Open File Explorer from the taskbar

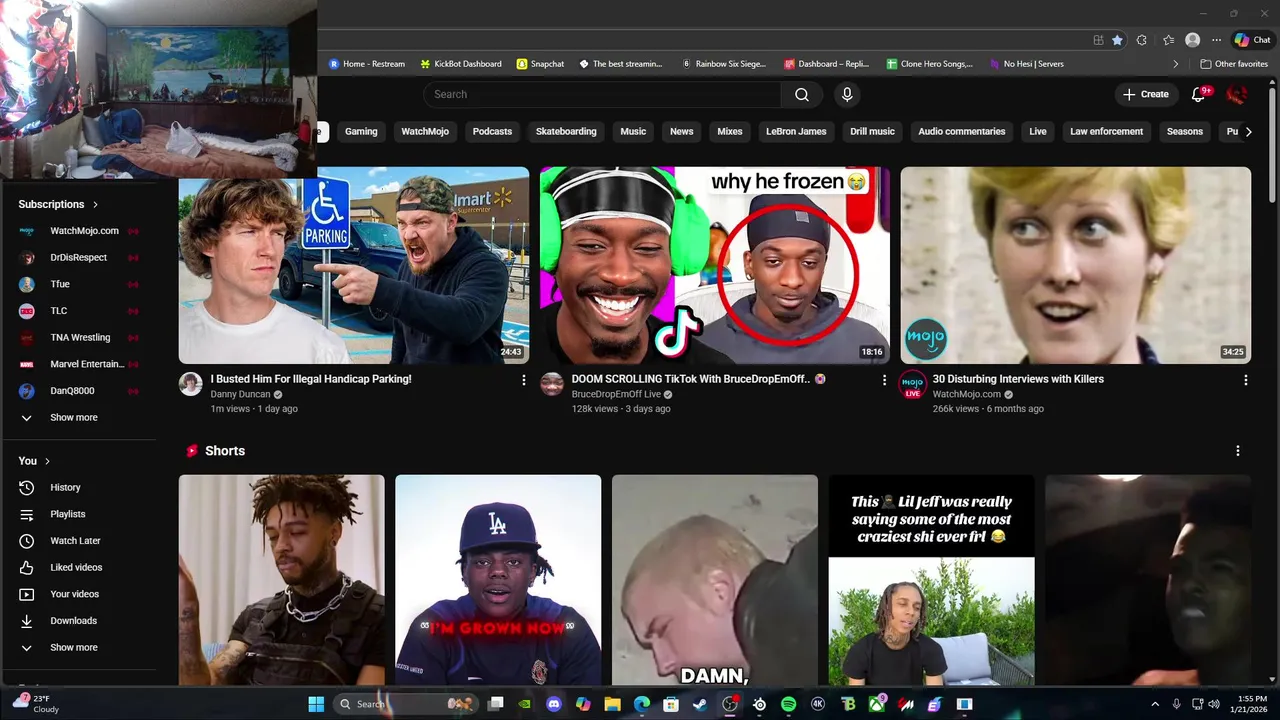[612, 704]
